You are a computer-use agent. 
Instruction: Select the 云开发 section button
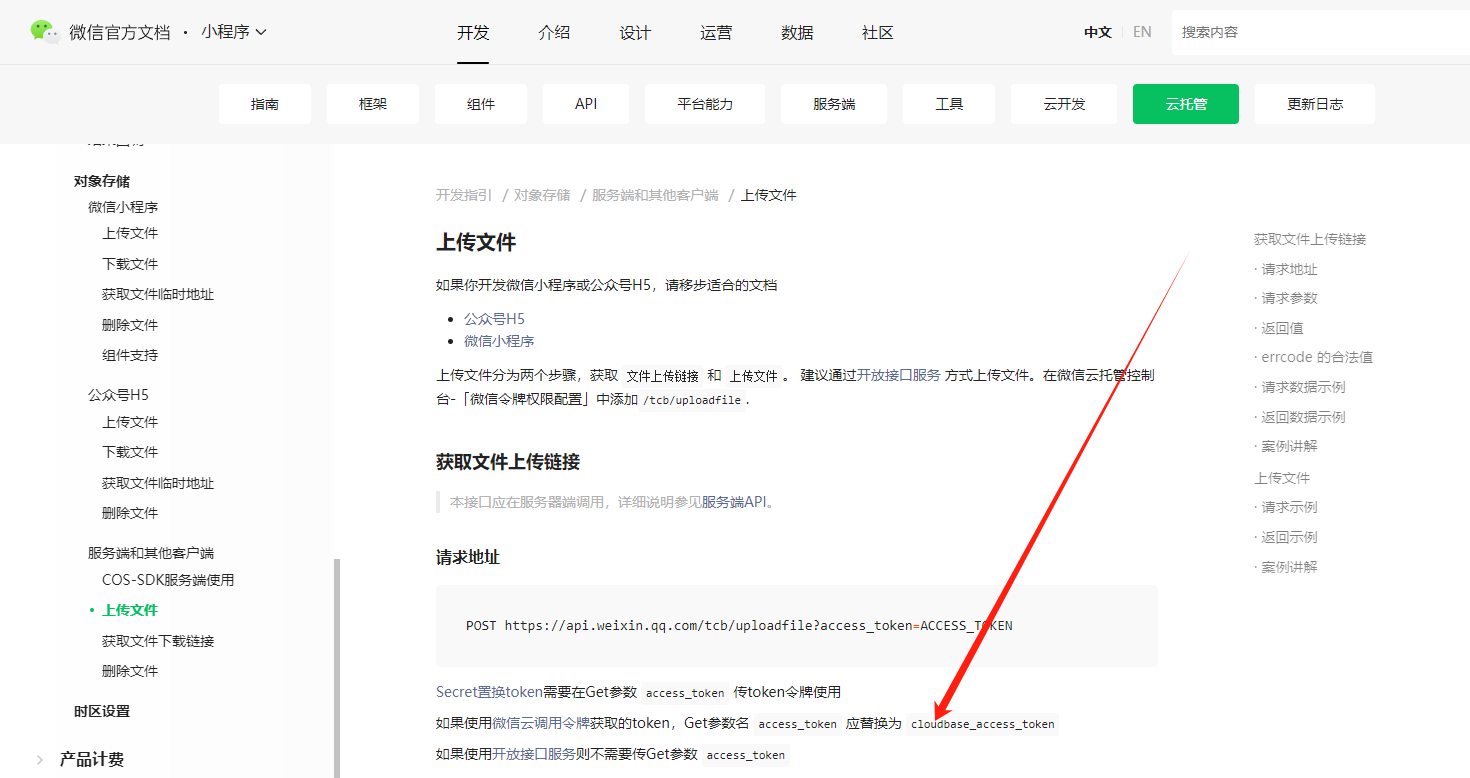(x=1064, y=104)
